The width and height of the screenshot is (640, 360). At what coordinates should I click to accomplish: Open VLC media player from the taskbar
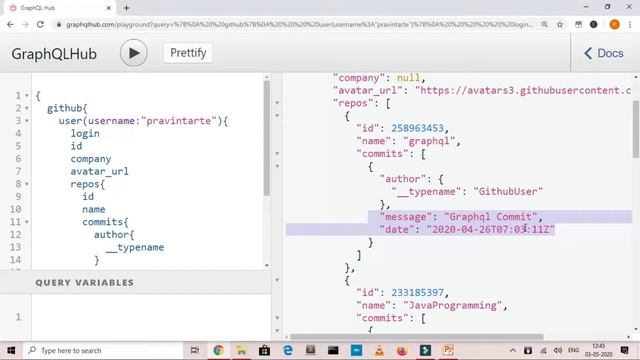click(x=379, y=350)
